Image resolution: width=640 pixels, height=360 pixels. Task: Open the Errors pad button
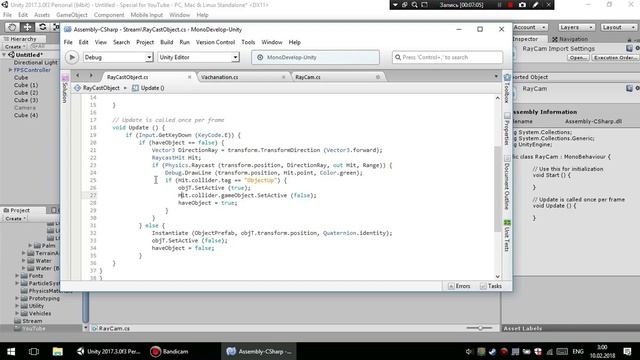click(459, 286)
